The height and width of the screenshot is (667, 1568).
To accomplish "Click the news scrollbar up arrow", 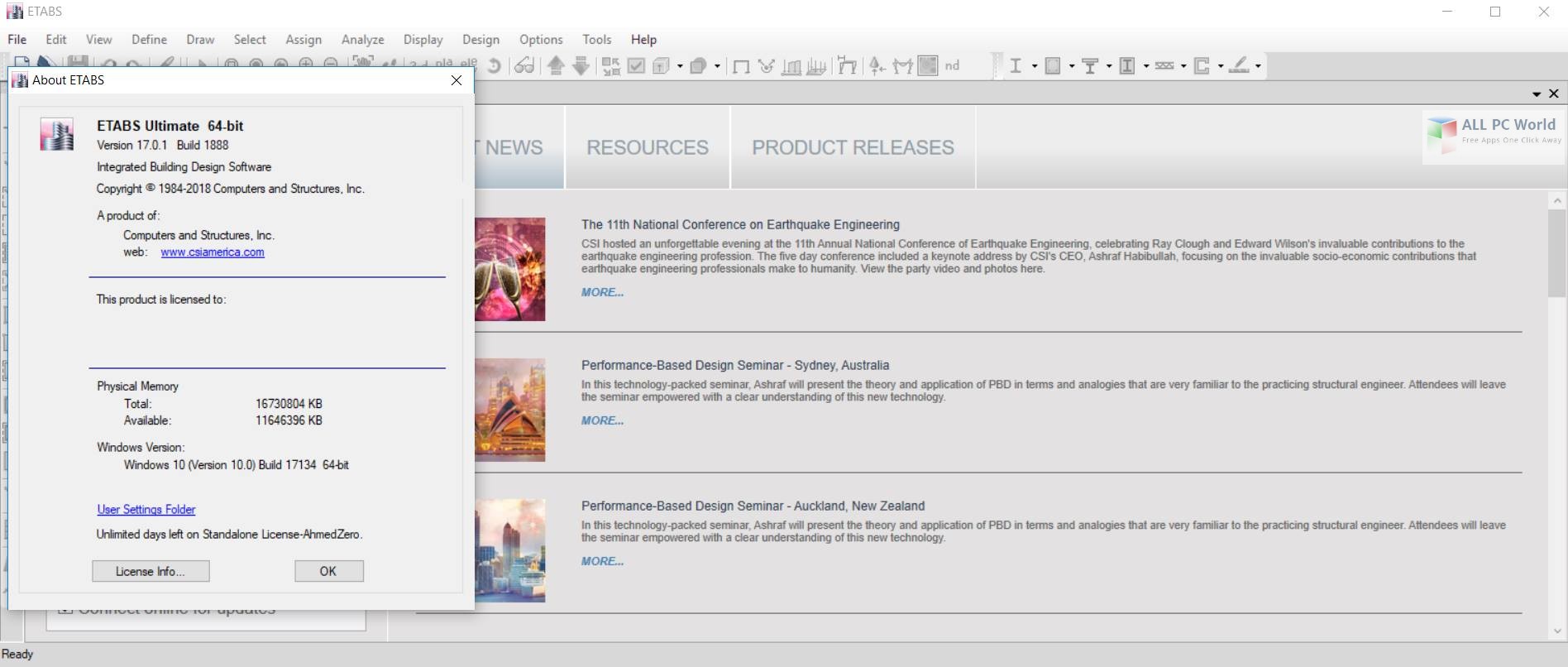I will click(1556, 200).
